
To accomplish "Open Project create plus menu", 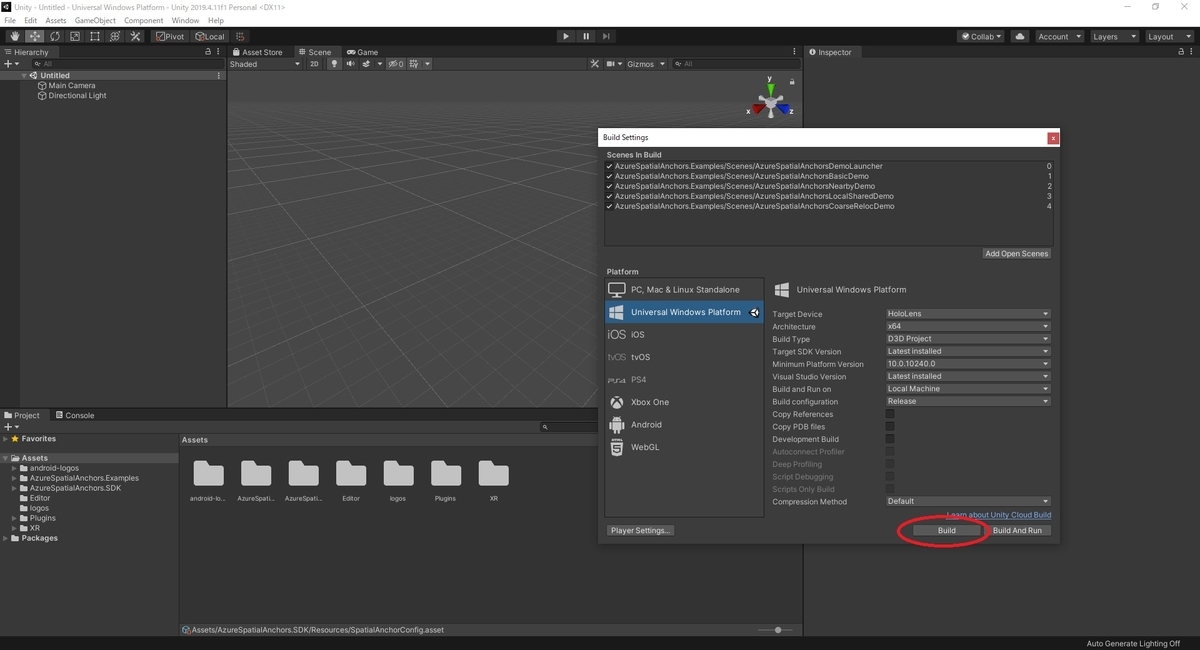I will (x=11, y=427).
